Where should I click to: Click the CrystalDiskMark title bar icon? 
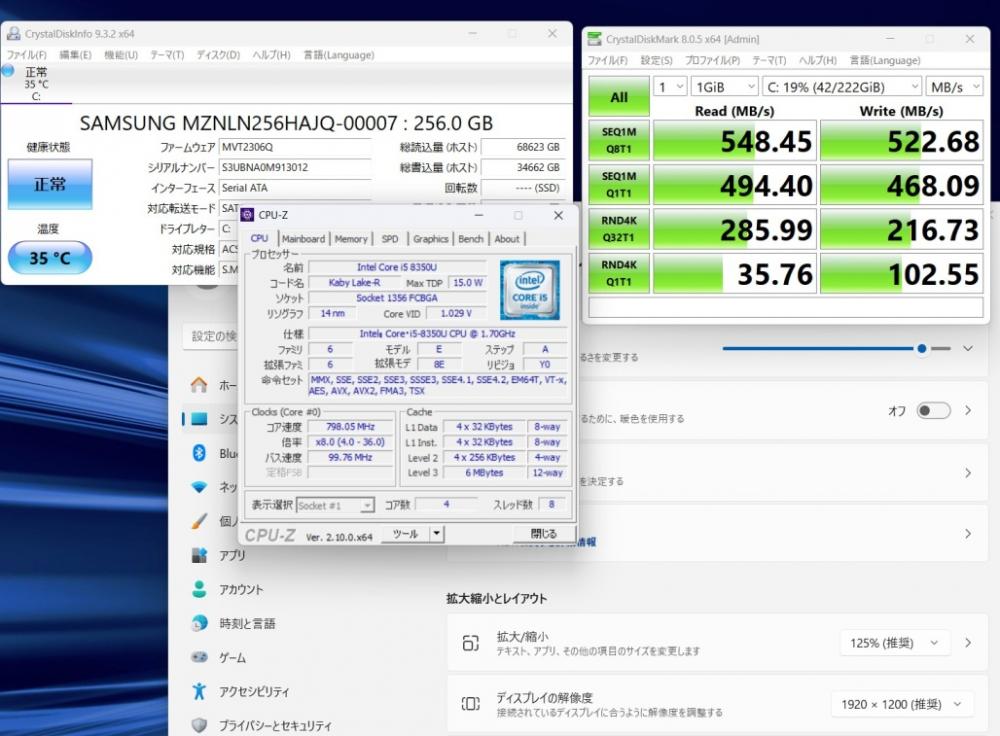tap(594, 39)
